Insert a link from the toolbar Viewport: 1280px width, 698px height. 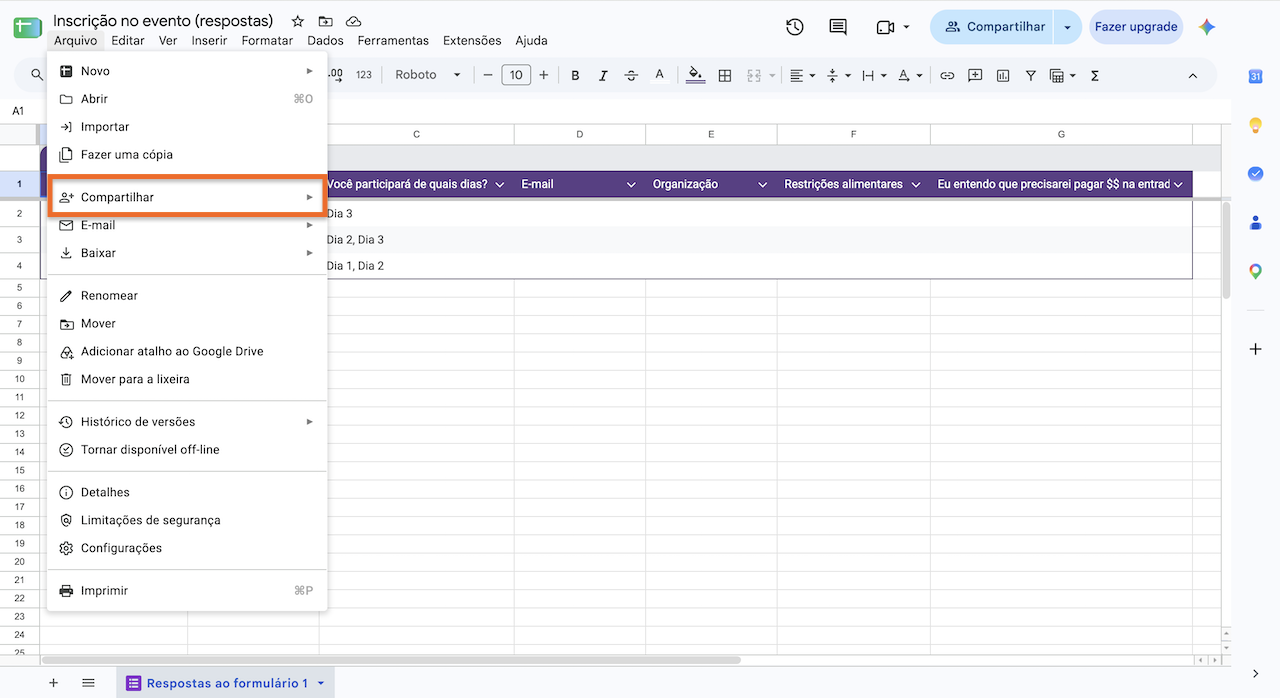(x=947, y=75)
